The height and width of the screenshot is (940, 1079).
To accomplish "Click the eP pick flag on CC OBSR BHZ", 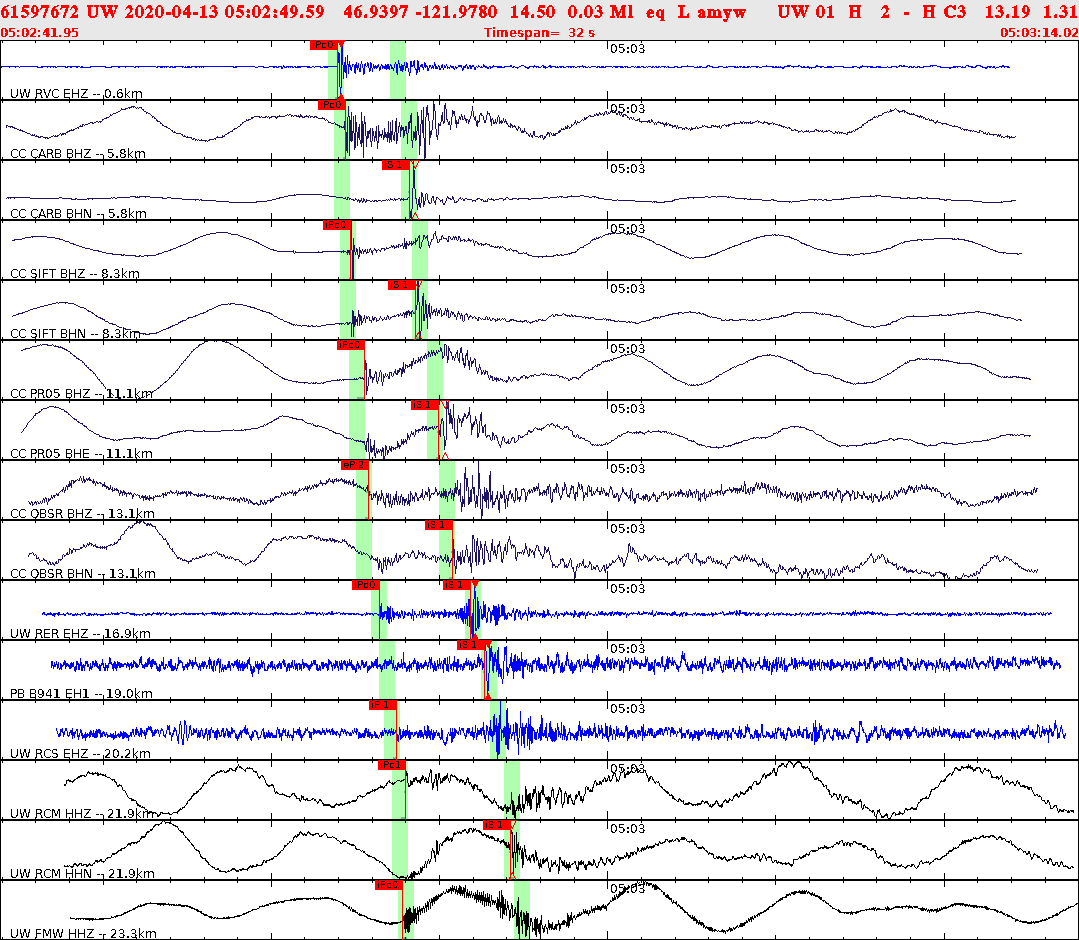I will pyautogui.click(x=356, y=463).
